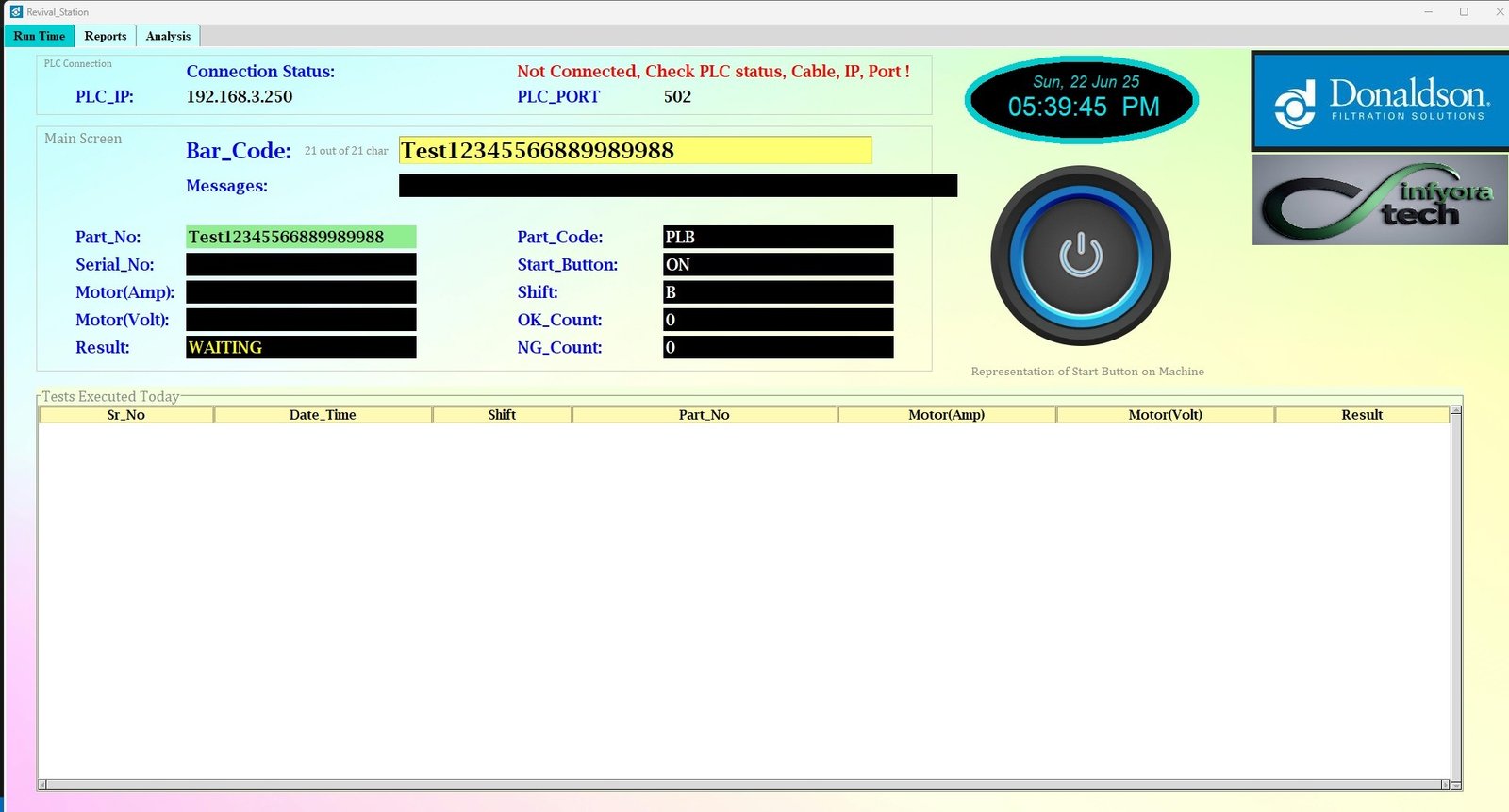Maximize the Revival_Station window
The image size is (1509, 812).
(1464, 11)
